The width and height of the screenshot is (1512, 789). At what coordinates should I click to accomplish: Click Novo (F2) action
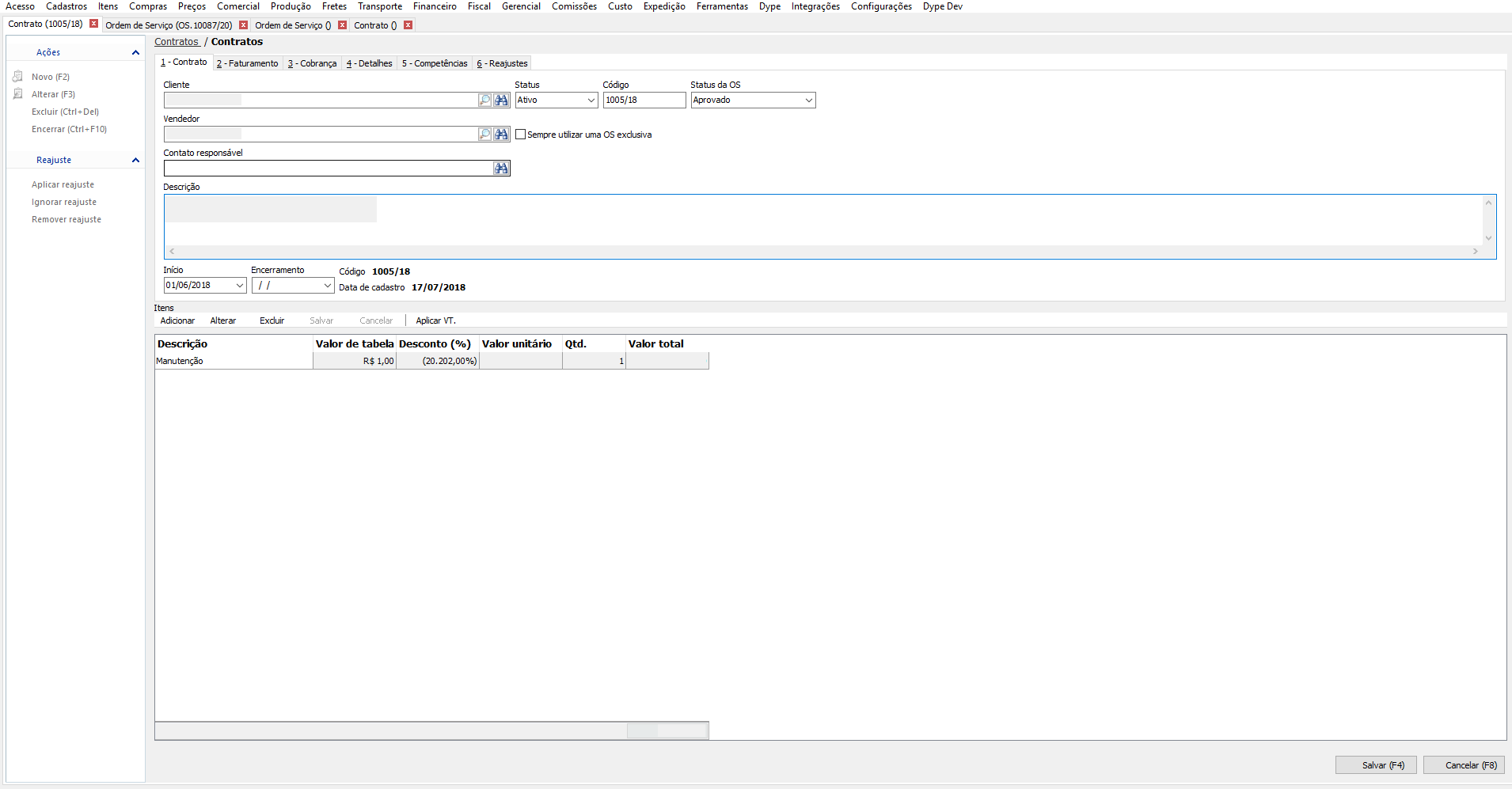pos(51,77)
